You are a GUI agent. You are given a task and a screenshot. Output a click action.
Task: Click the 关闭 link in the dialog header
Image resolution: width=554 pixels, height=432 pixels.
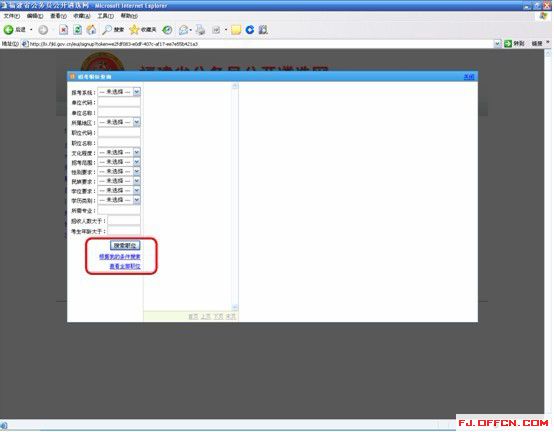click(468, 77)
